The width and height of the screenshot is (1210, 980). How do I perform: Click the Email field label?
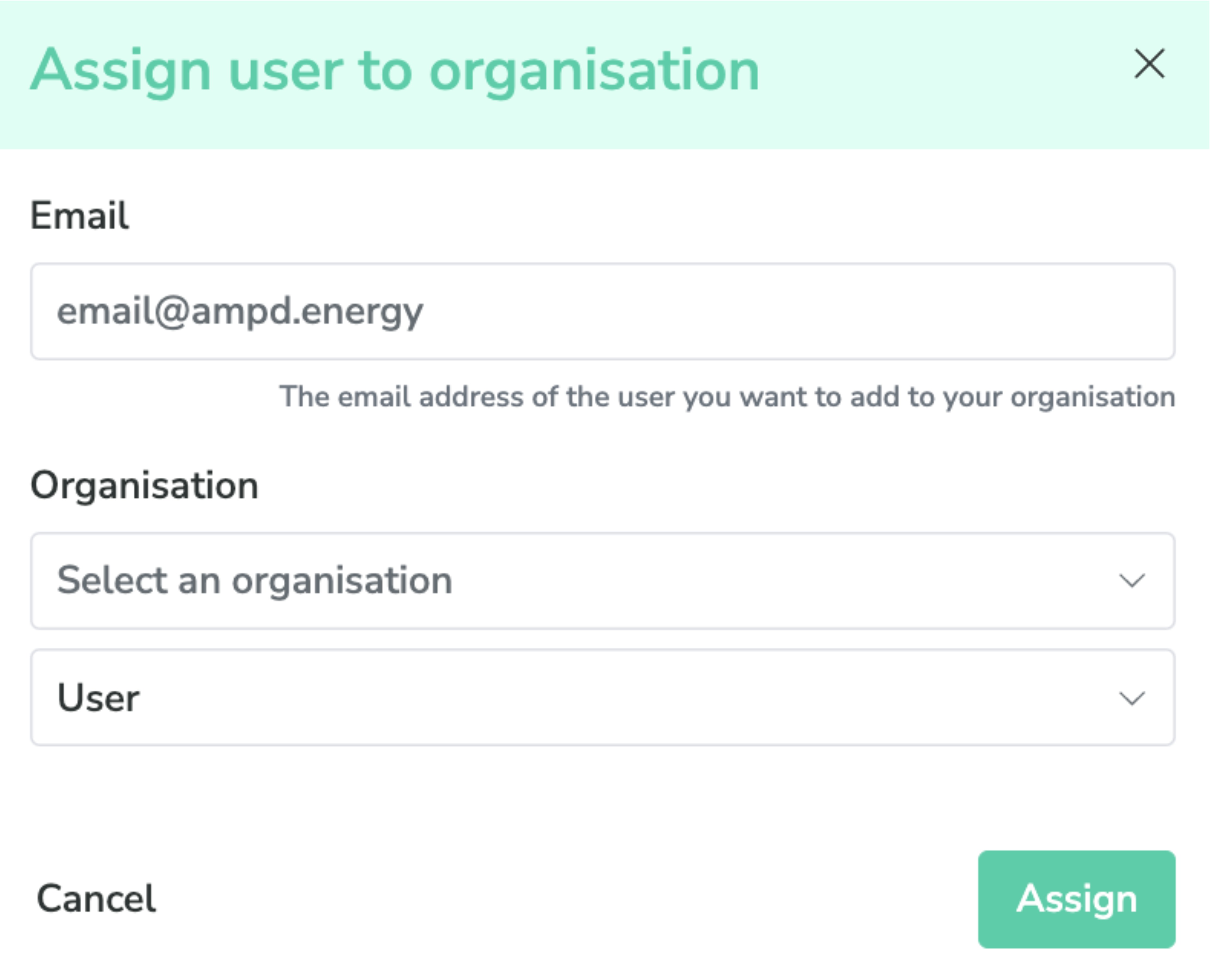tap(80, 216)
